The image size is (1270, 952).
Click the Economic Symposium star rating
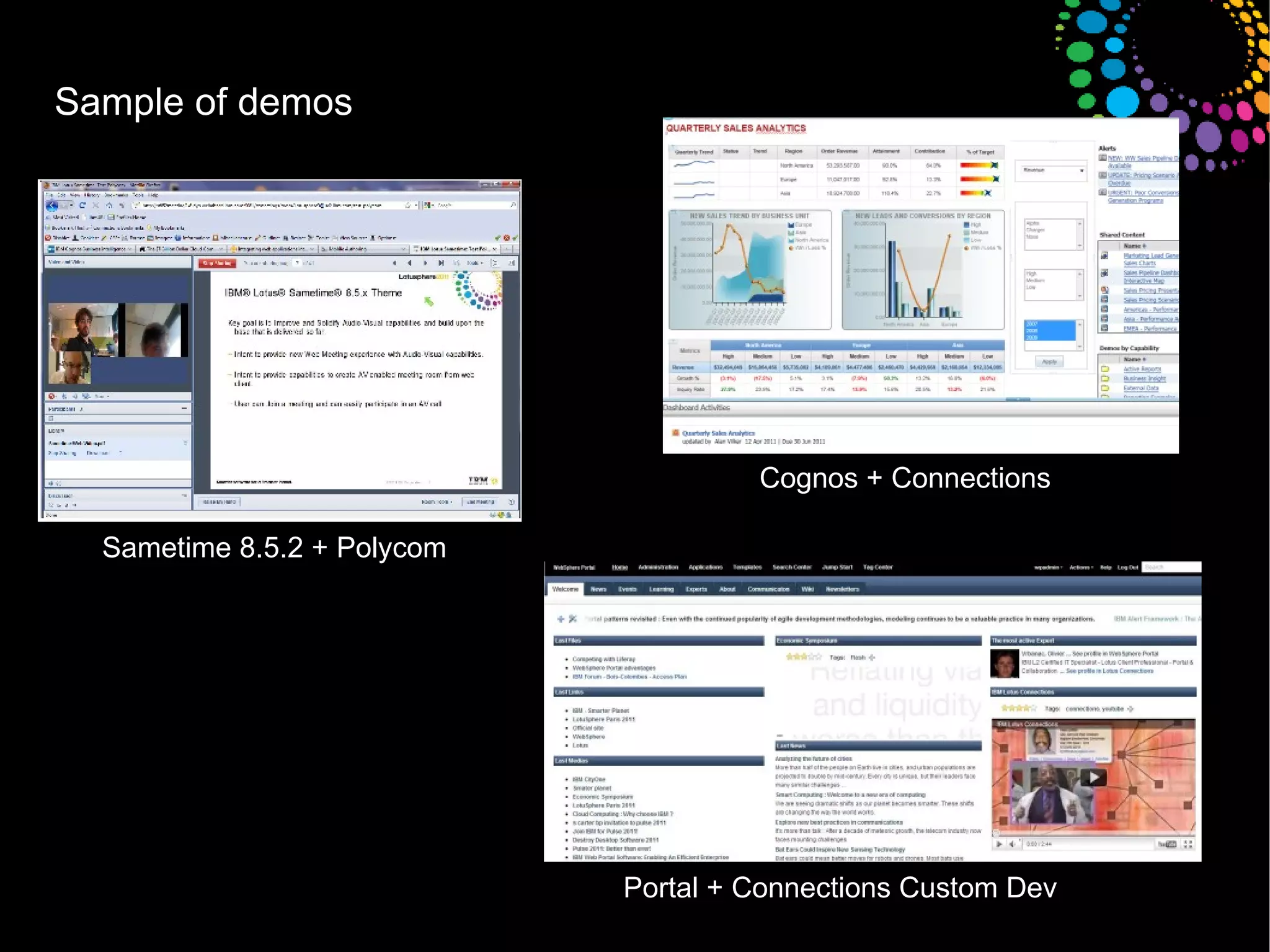pos(804,657)
